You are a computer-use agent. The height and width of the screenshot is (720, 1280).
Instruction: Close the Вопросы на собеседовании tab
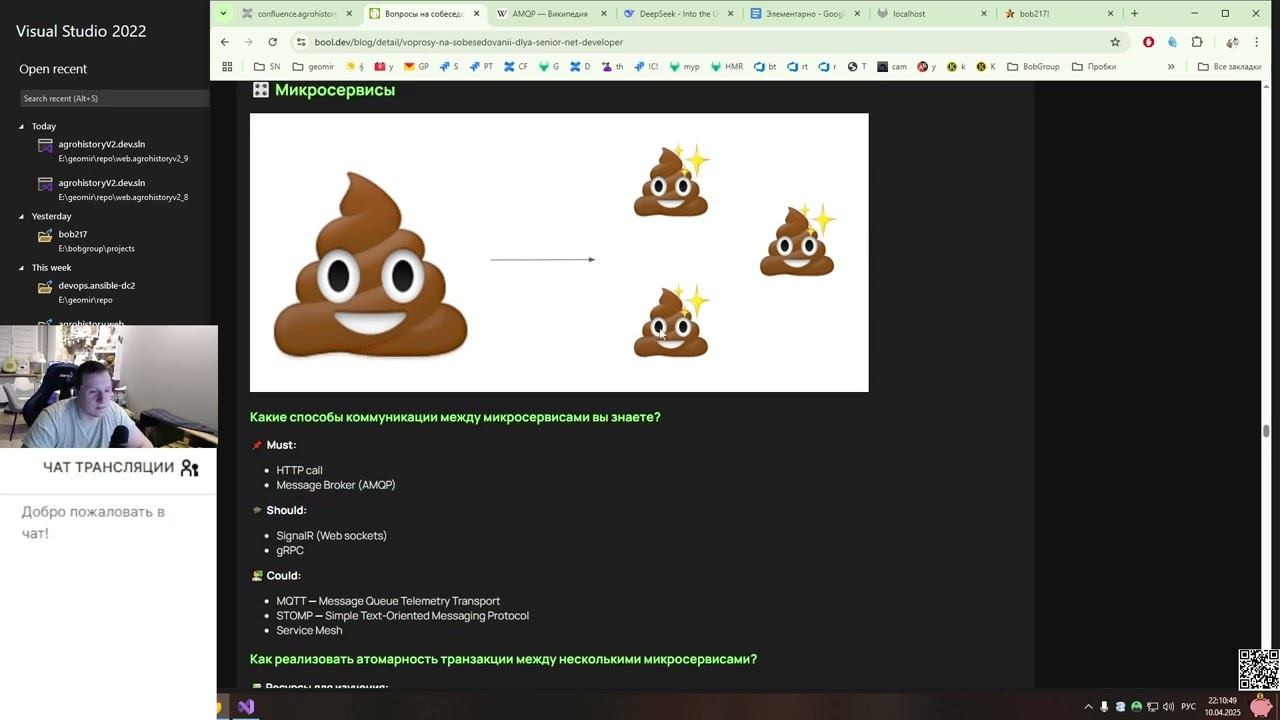(x=476, y=14)
